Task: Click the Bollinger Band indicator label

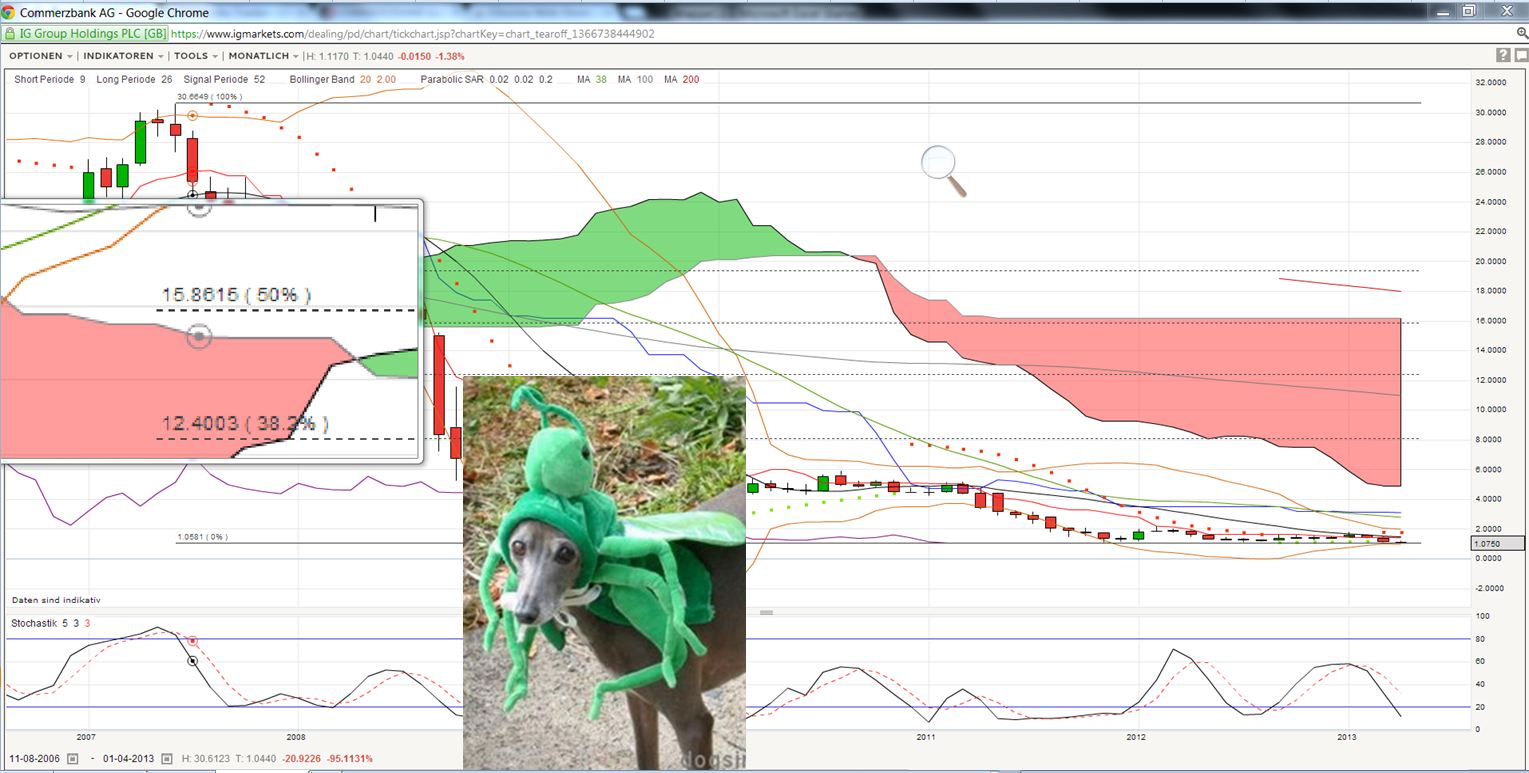Action: pyautogui.click(x=342, y=79)
